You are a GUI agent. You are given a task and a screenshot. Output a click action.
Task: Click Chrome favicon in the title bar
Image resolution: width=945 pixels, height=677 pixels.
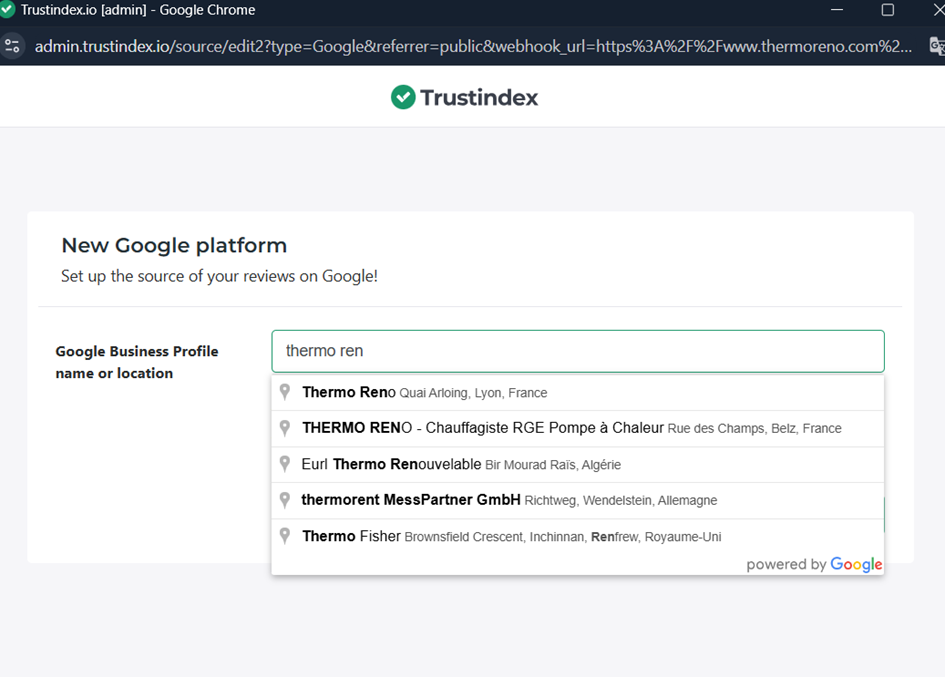7,10
